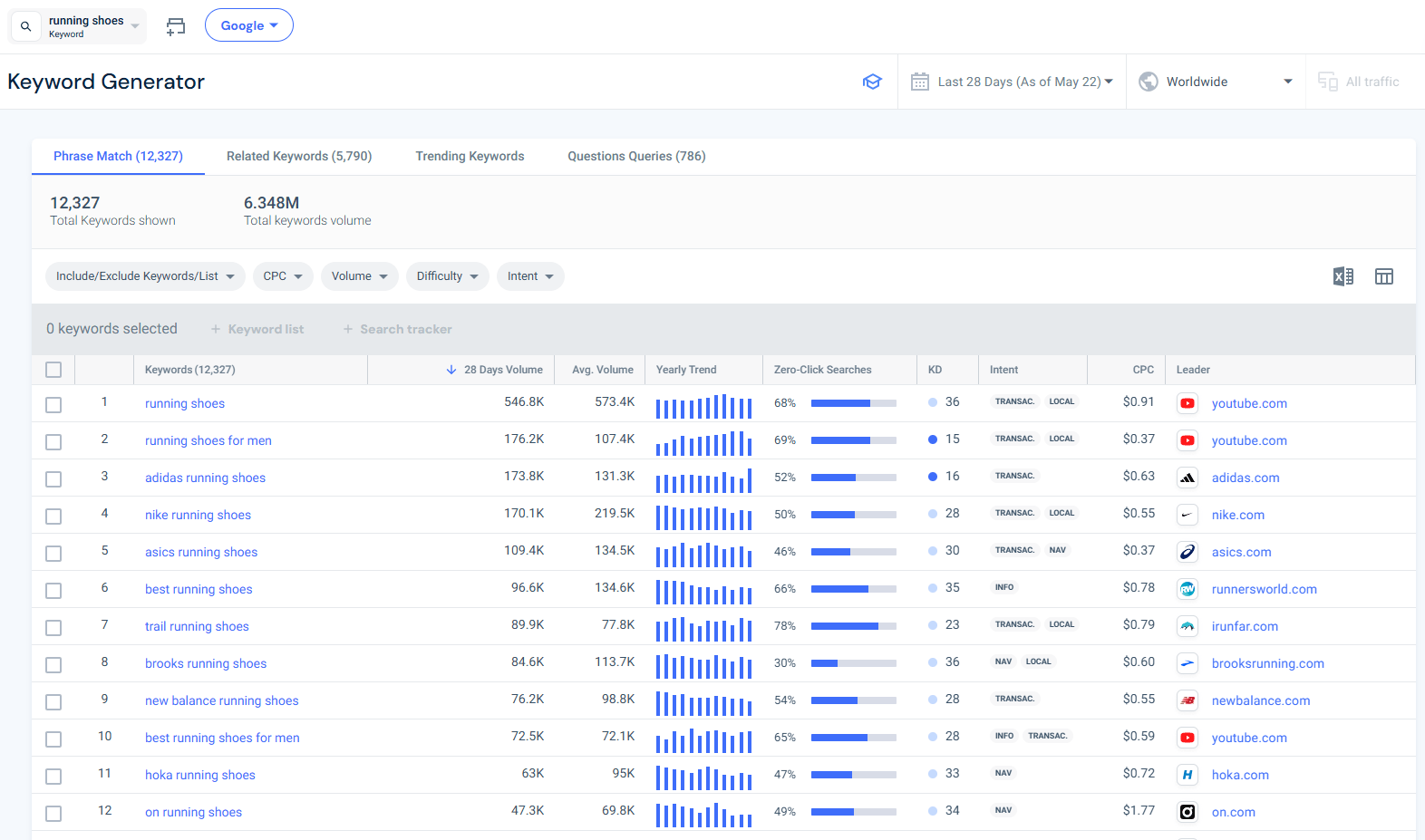Click the search magnifier icon
This screenshot has height=840, width=1425.
(x=25, y=26)
